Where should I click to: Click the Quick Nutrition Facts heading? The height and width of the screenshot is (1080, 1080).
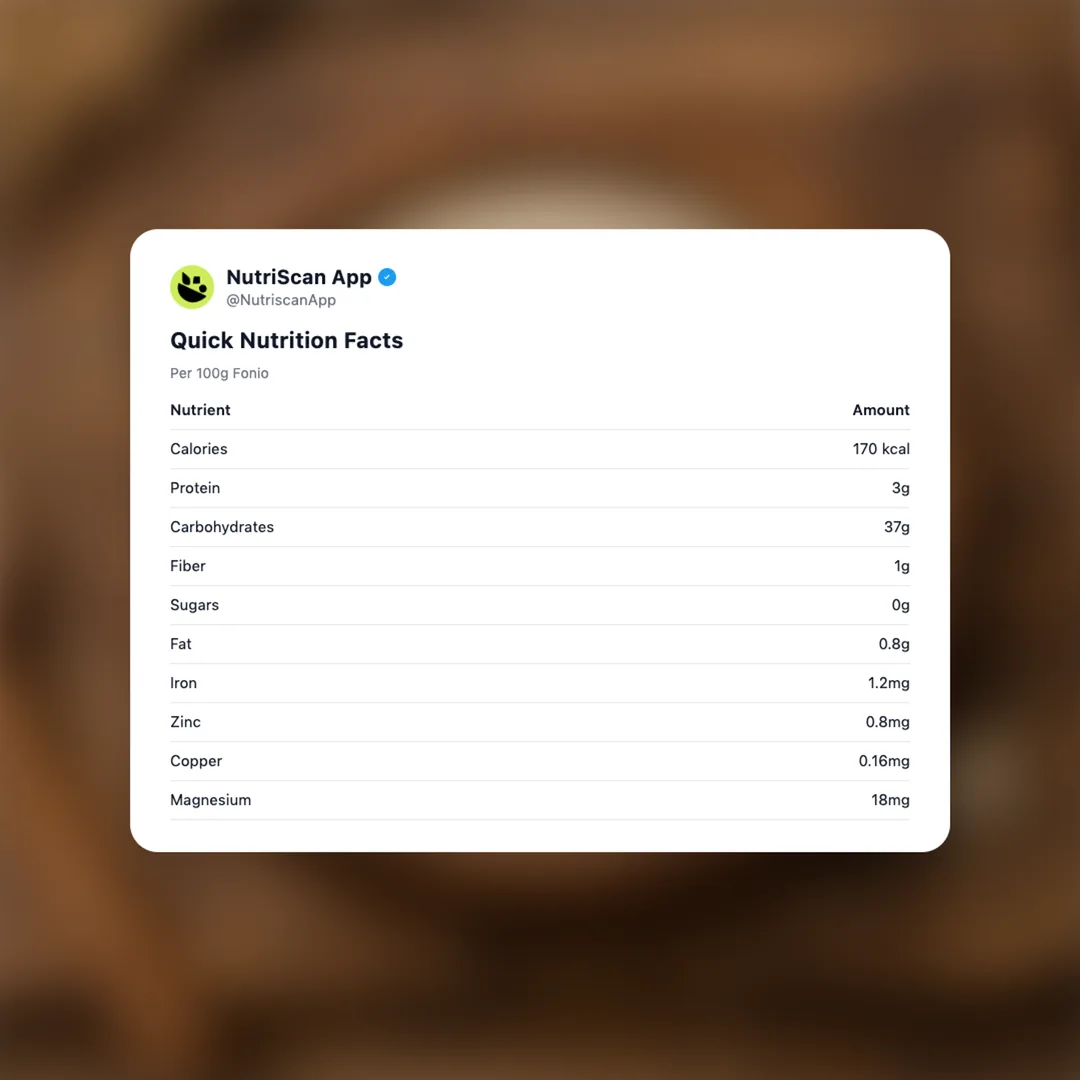coord(286,340)
